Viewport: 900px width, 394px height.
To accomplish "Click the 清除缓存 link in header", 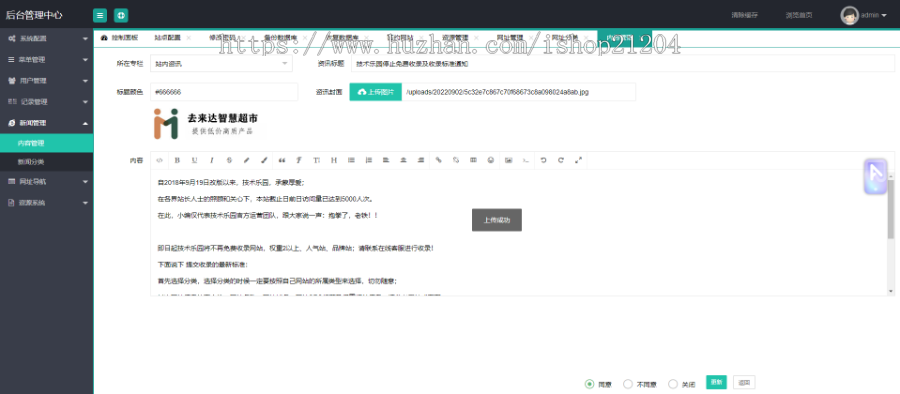I will [x=744, y=16].
